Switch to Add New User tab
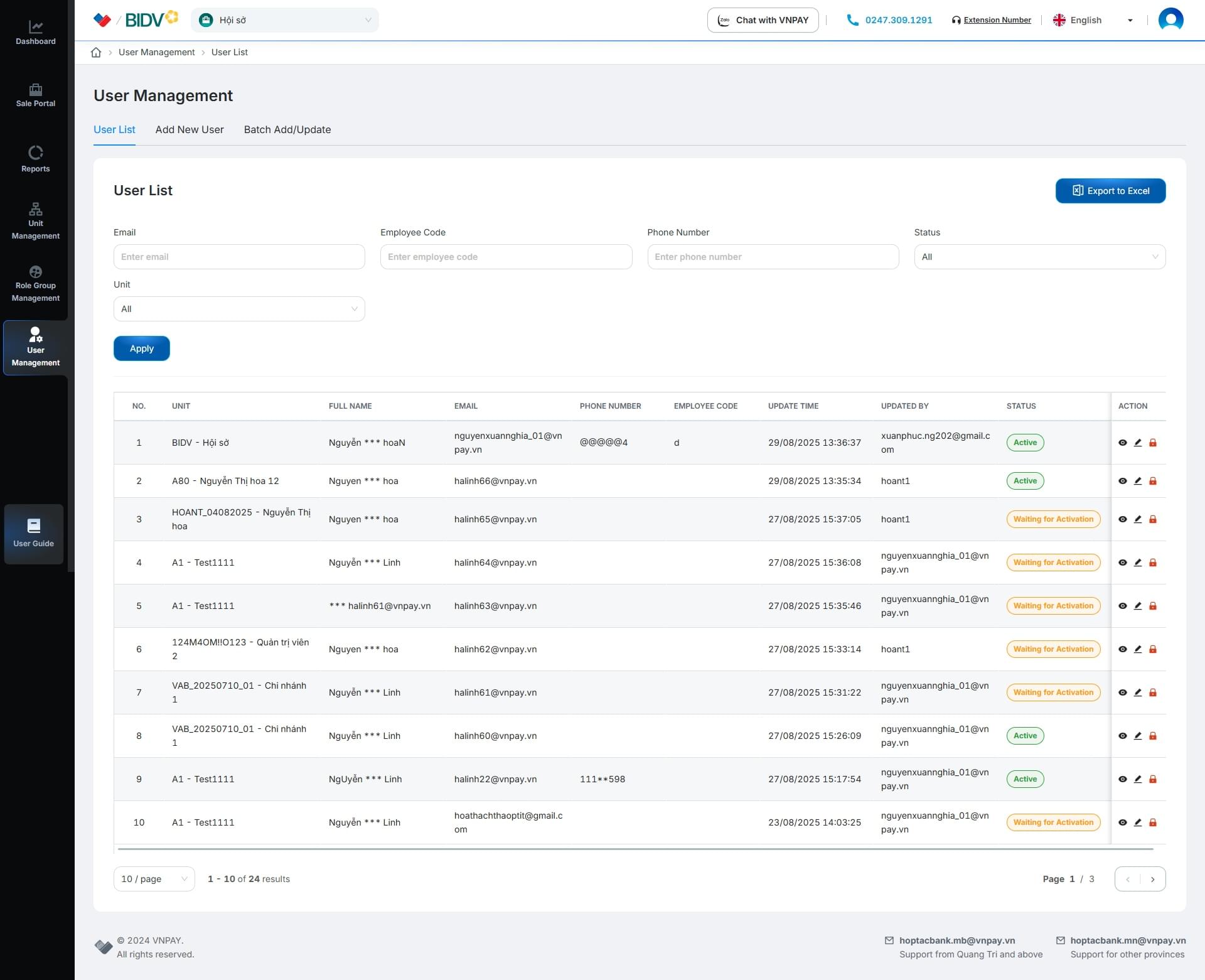Screen dimensions: 1205x980 [x=190, y=130]
